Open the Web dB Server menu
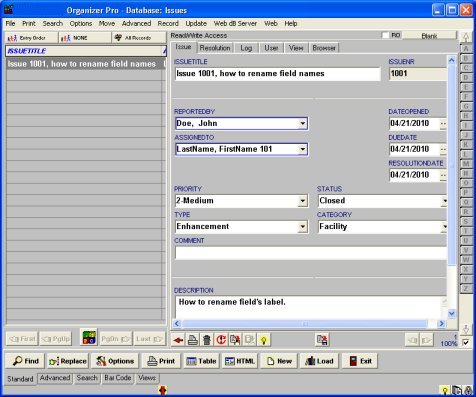The height and width of the screenshot is (397, 476). click(x=235, y=24)
